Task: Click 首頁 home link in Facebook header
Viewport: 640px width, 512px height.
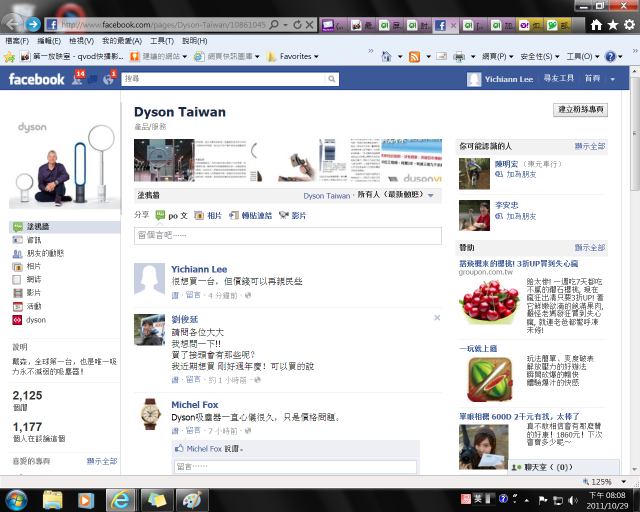Action: pos(592,78)
